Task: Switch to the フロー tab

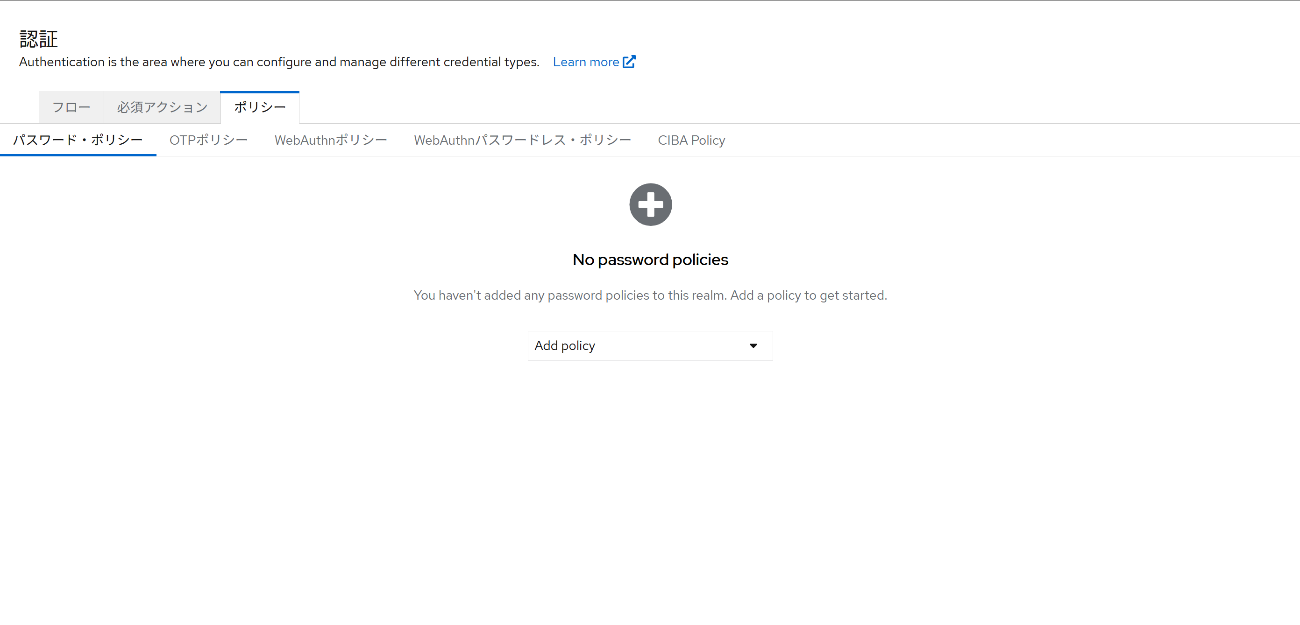Action: click(71, 107)
